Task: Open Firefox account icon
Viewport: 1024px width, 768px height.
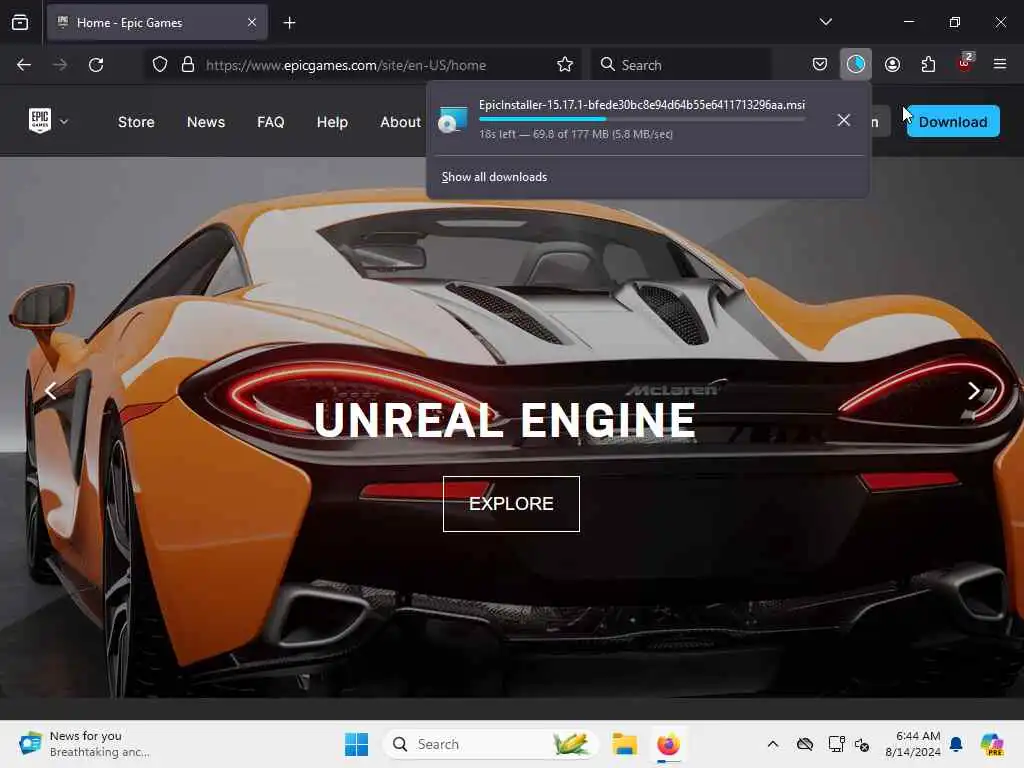Action: pyautogui.click(x=892, y=64)
